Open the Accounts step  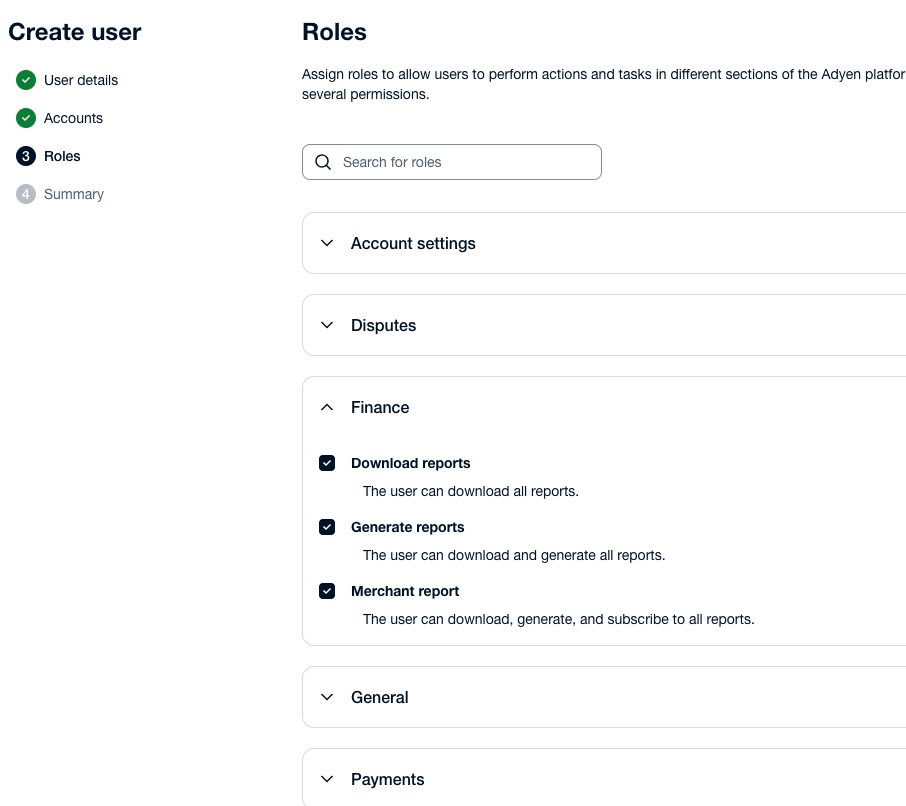pyautogui.click(x=73, y=118)
